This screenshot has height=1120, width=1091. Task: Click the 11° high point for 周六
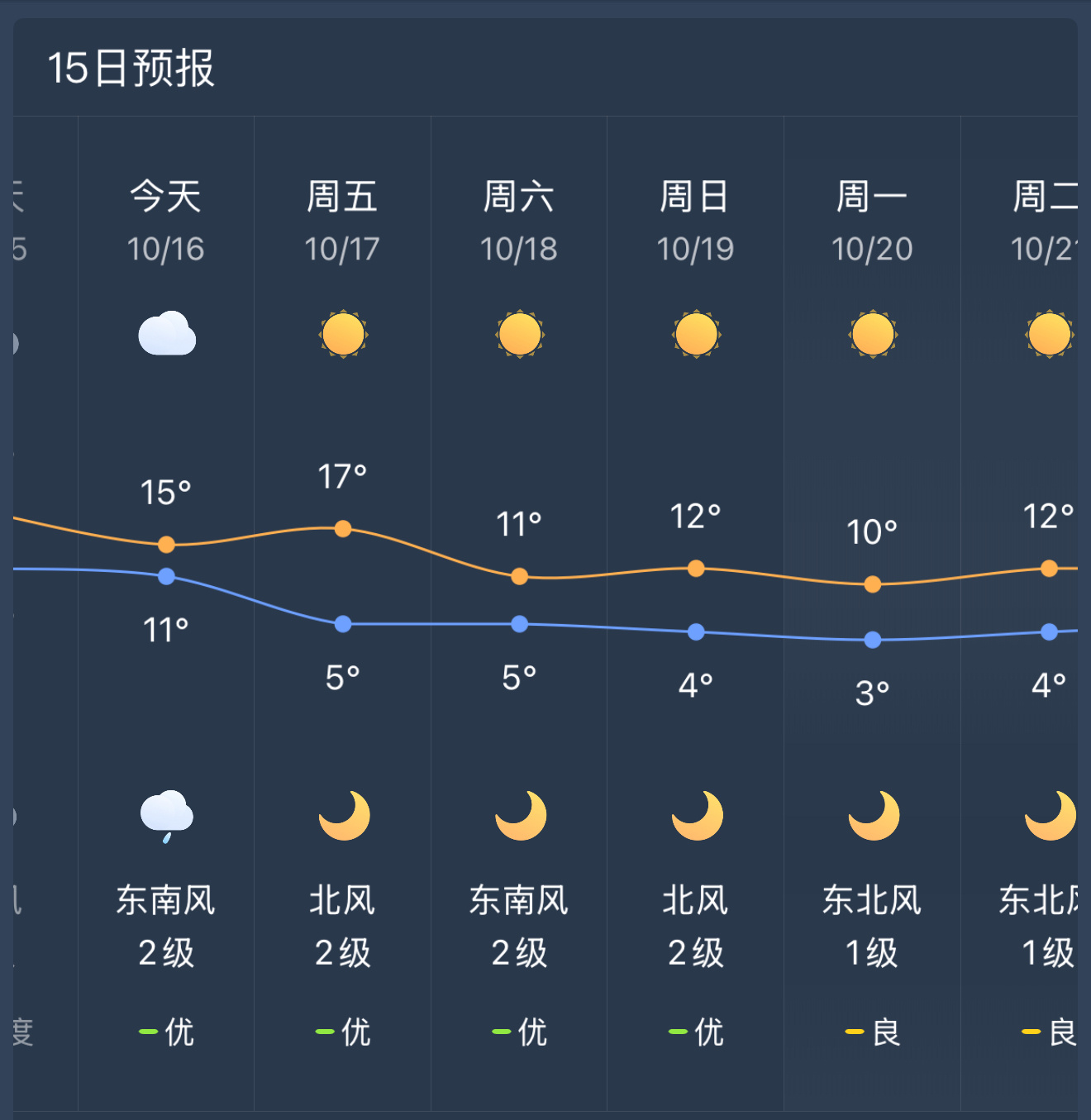tap(520, 576)
